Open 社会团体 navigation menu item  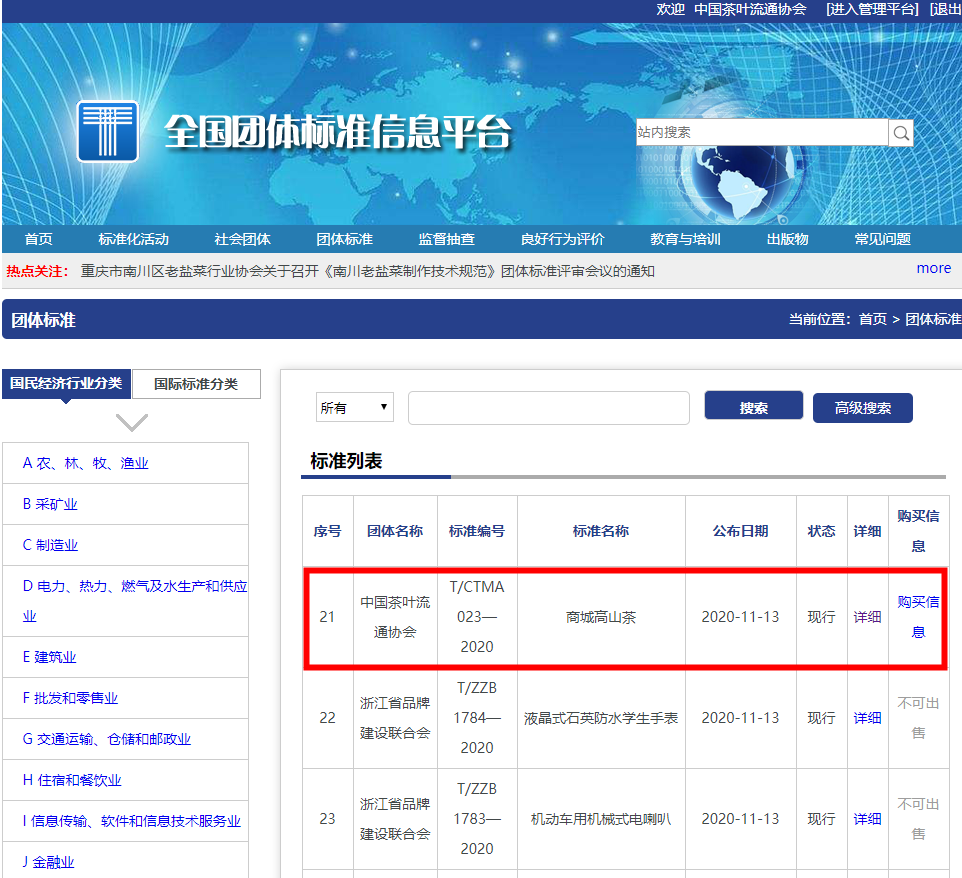point(242,239)
